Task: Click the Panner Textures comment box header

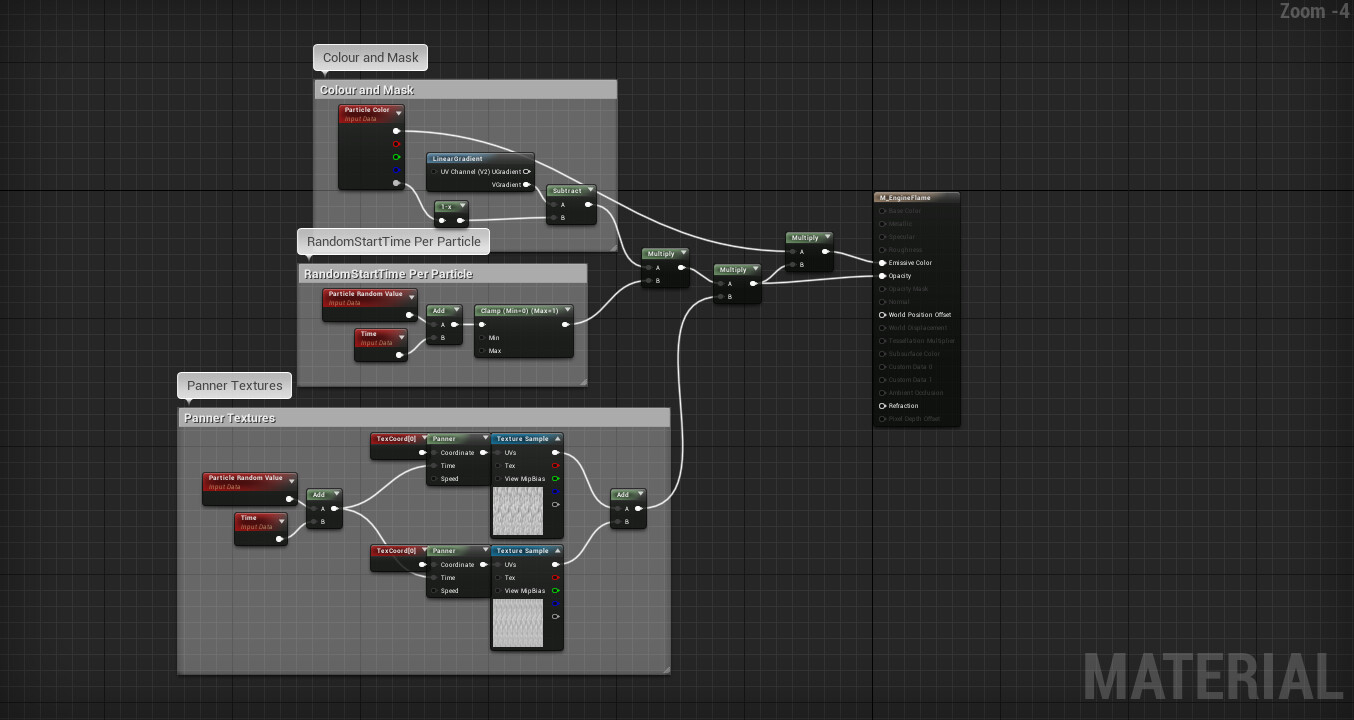Action: tap(424, 418)
